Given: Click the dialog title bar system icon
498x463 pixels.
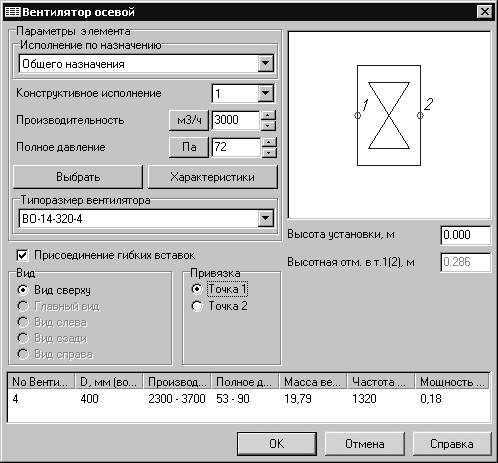Looking at the screenshot, I should click(x=12, y=12).
